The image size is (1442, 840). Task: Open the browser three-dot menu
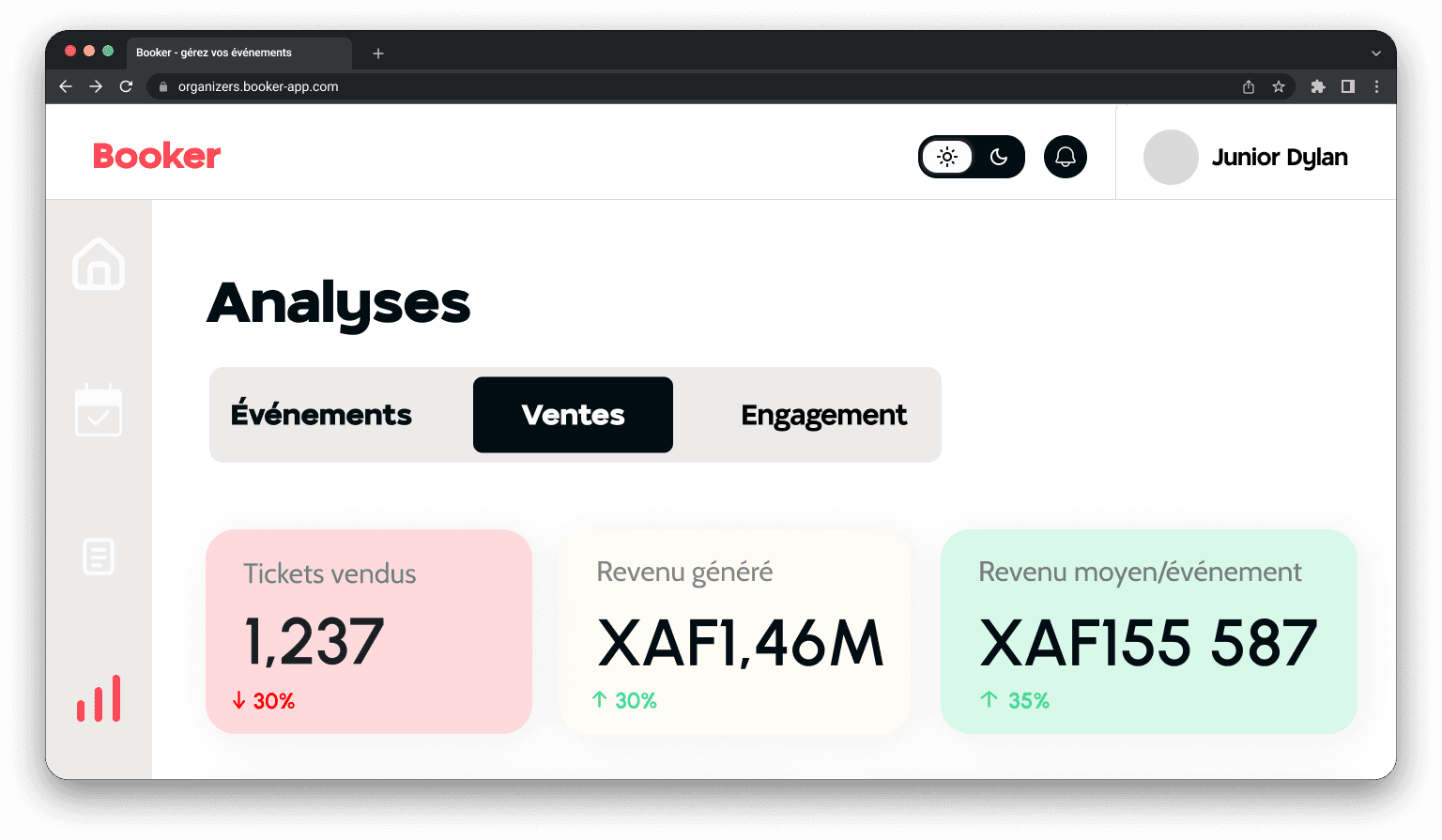click(1377, 86)
